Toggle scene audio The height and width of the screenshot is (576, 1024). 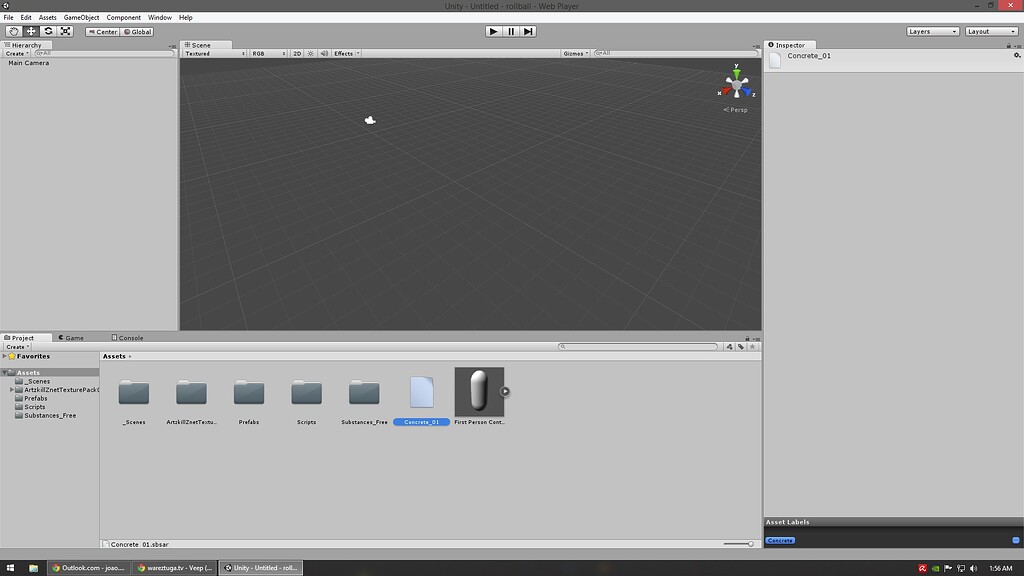[x=323, y=53]
